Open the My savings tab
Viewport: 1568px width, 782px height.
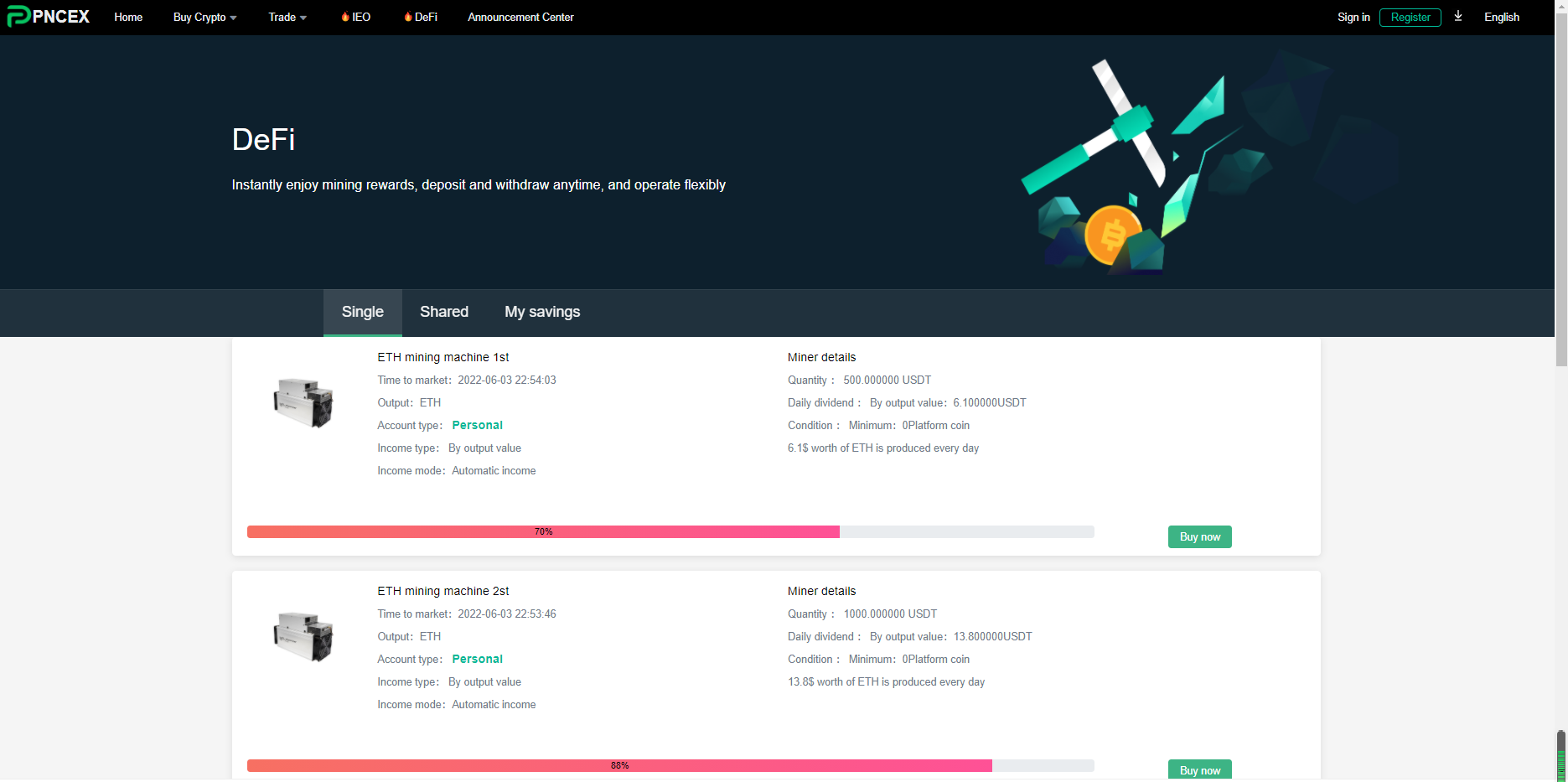(x=541, y=312)
